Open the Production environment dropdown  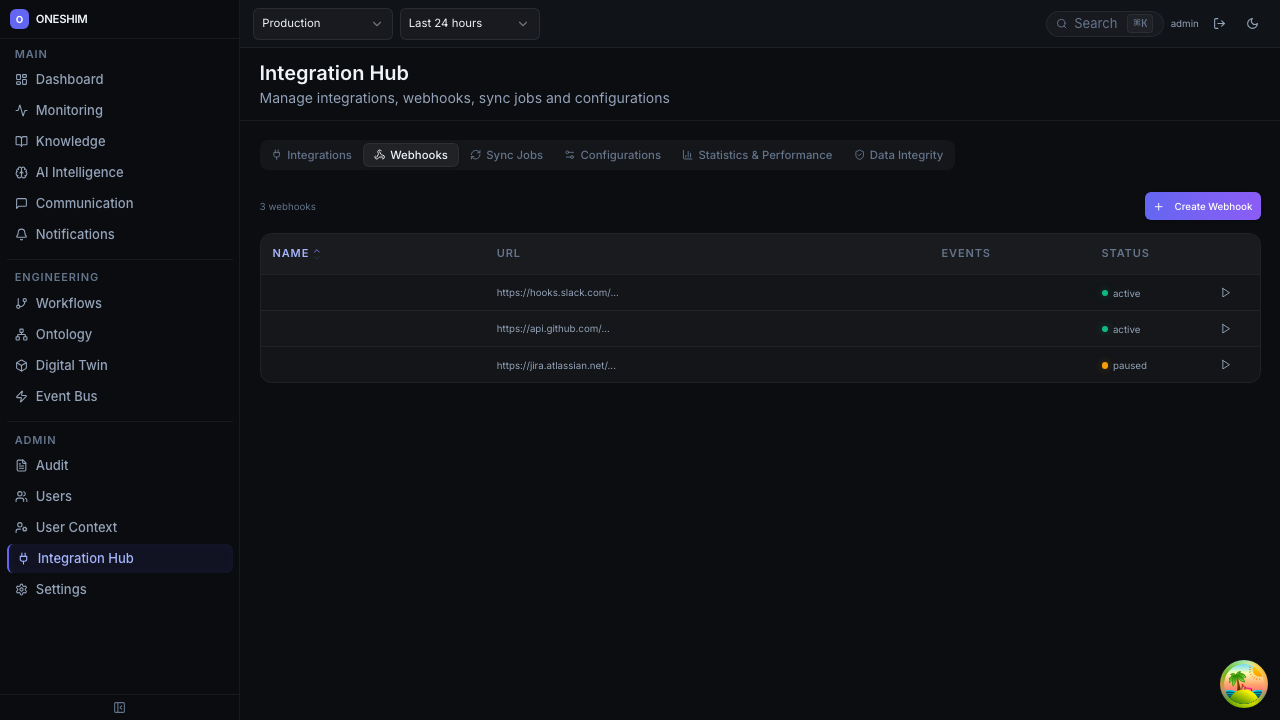[x=322, y=23]
